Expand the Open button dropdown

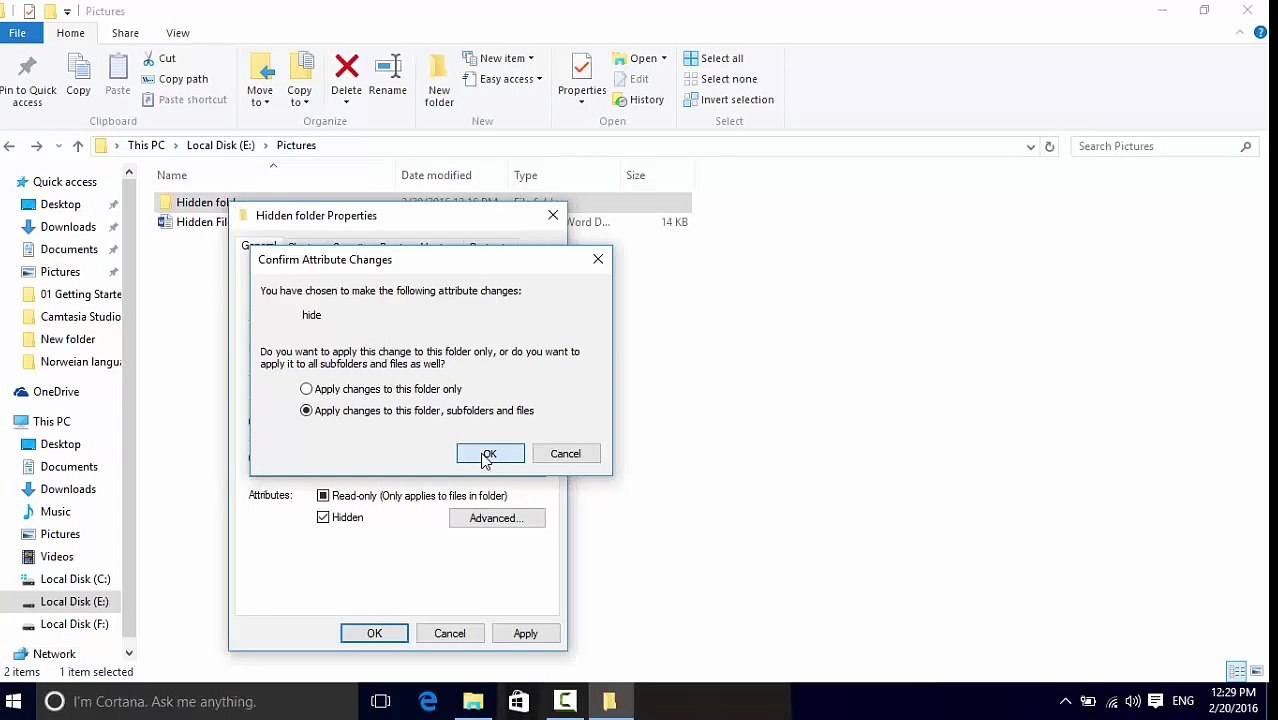663,58
